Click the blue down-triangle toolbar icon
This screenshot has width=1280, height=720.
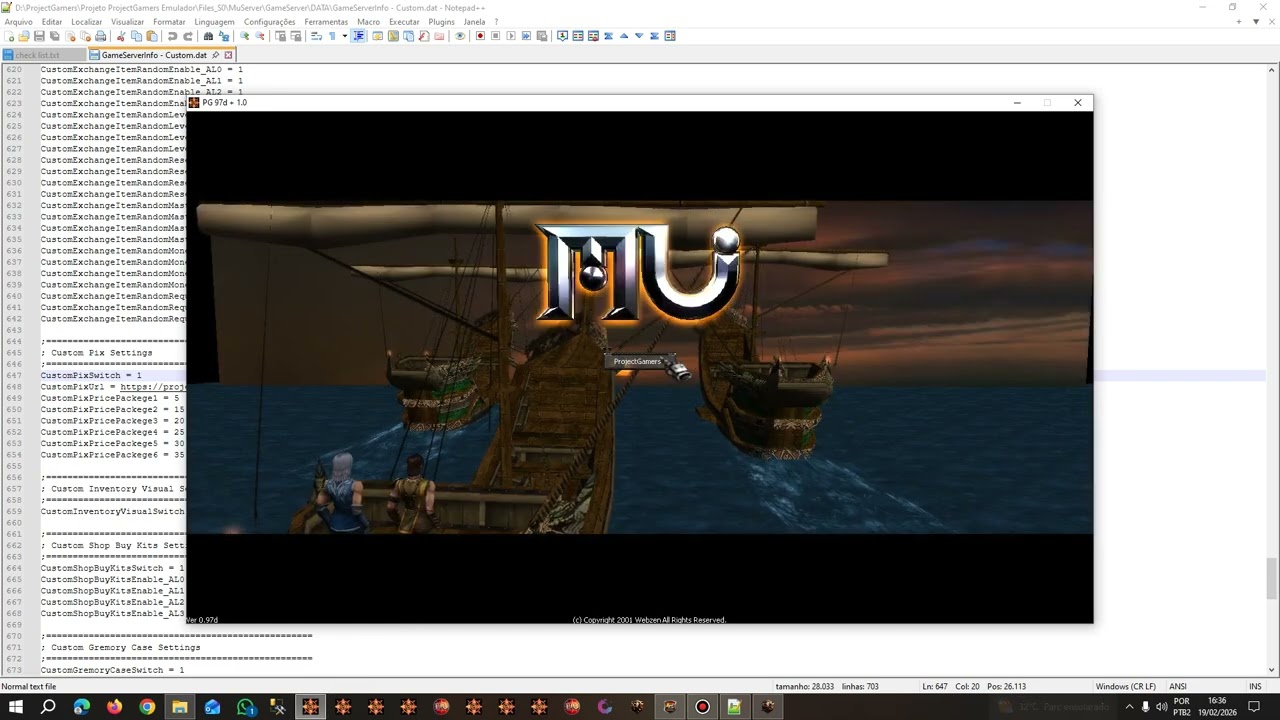pos(639,36)
